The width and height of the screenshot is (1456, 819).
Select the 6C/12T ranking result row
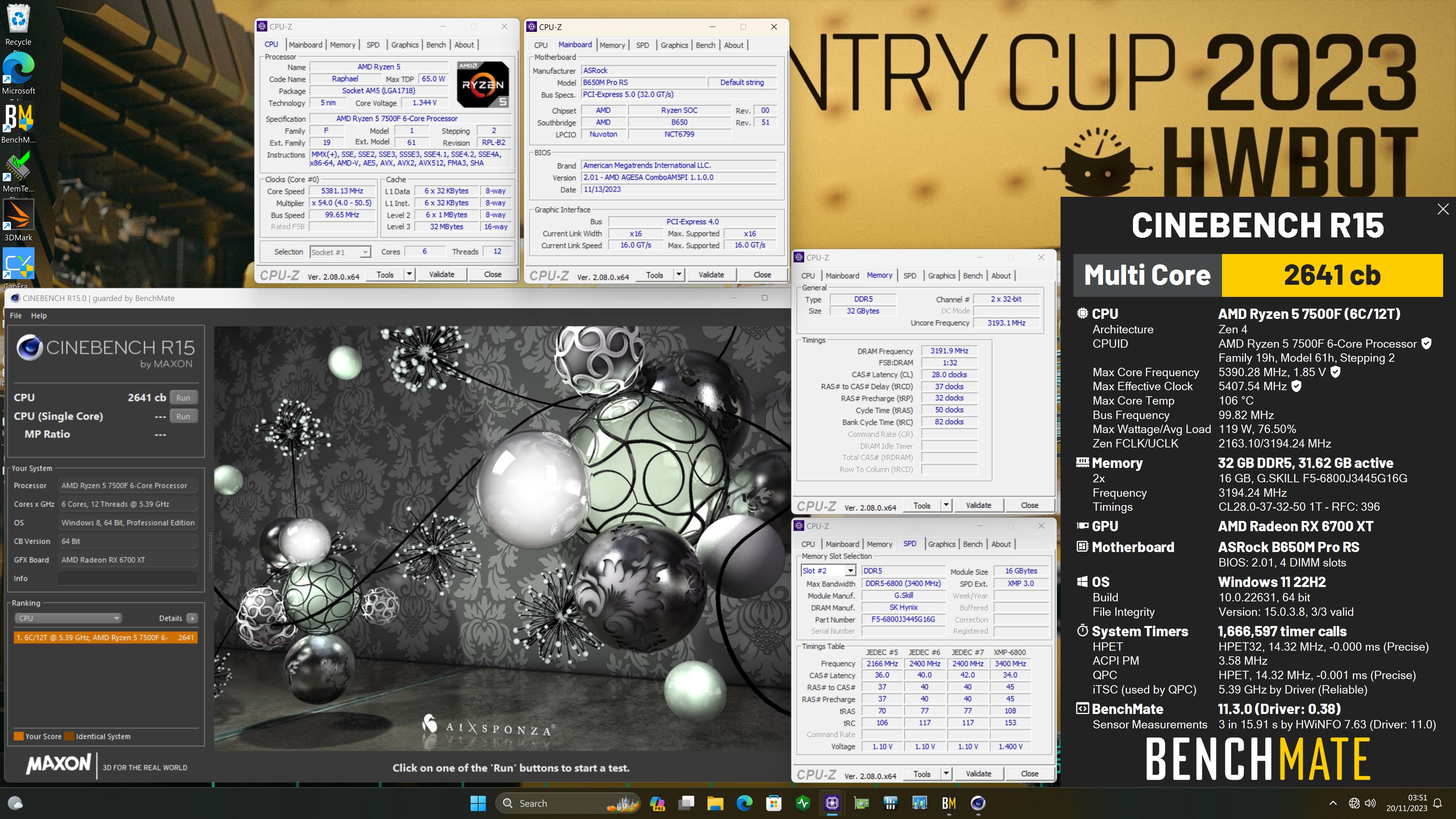coord(105,637)
